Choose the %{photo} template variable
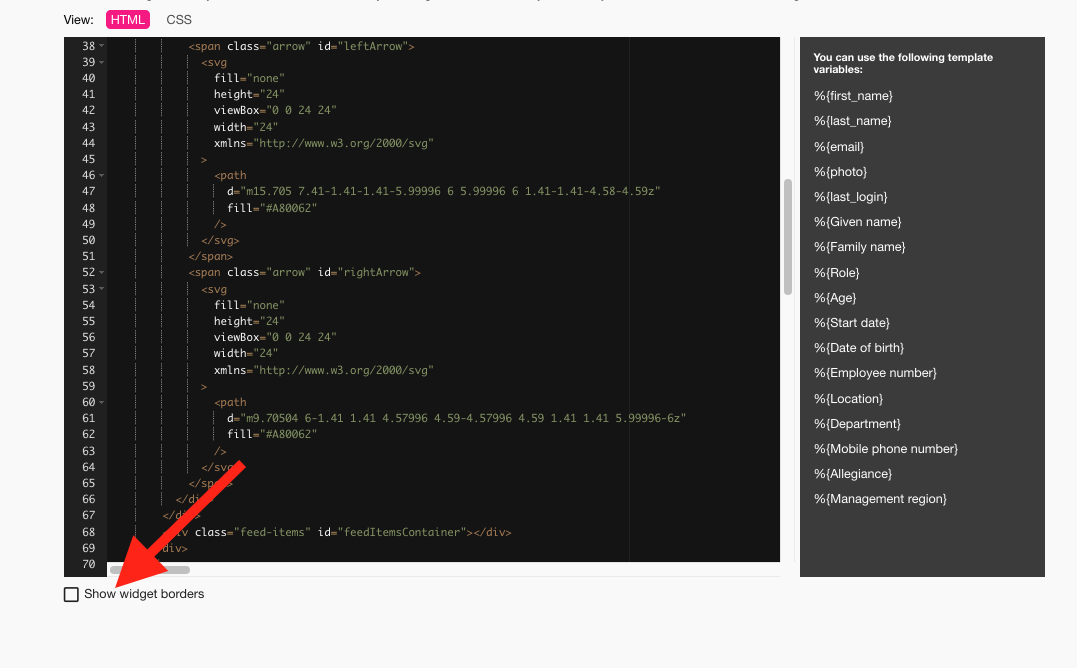This screenshot has width=1077, height=668. 840,172
